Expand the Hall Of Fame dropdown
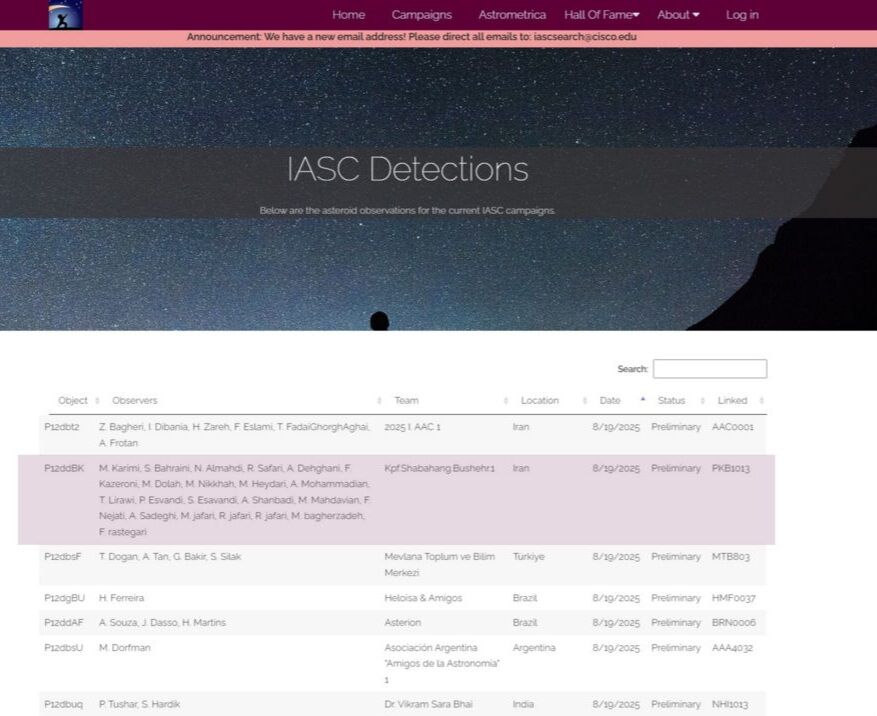 point(601,15)
